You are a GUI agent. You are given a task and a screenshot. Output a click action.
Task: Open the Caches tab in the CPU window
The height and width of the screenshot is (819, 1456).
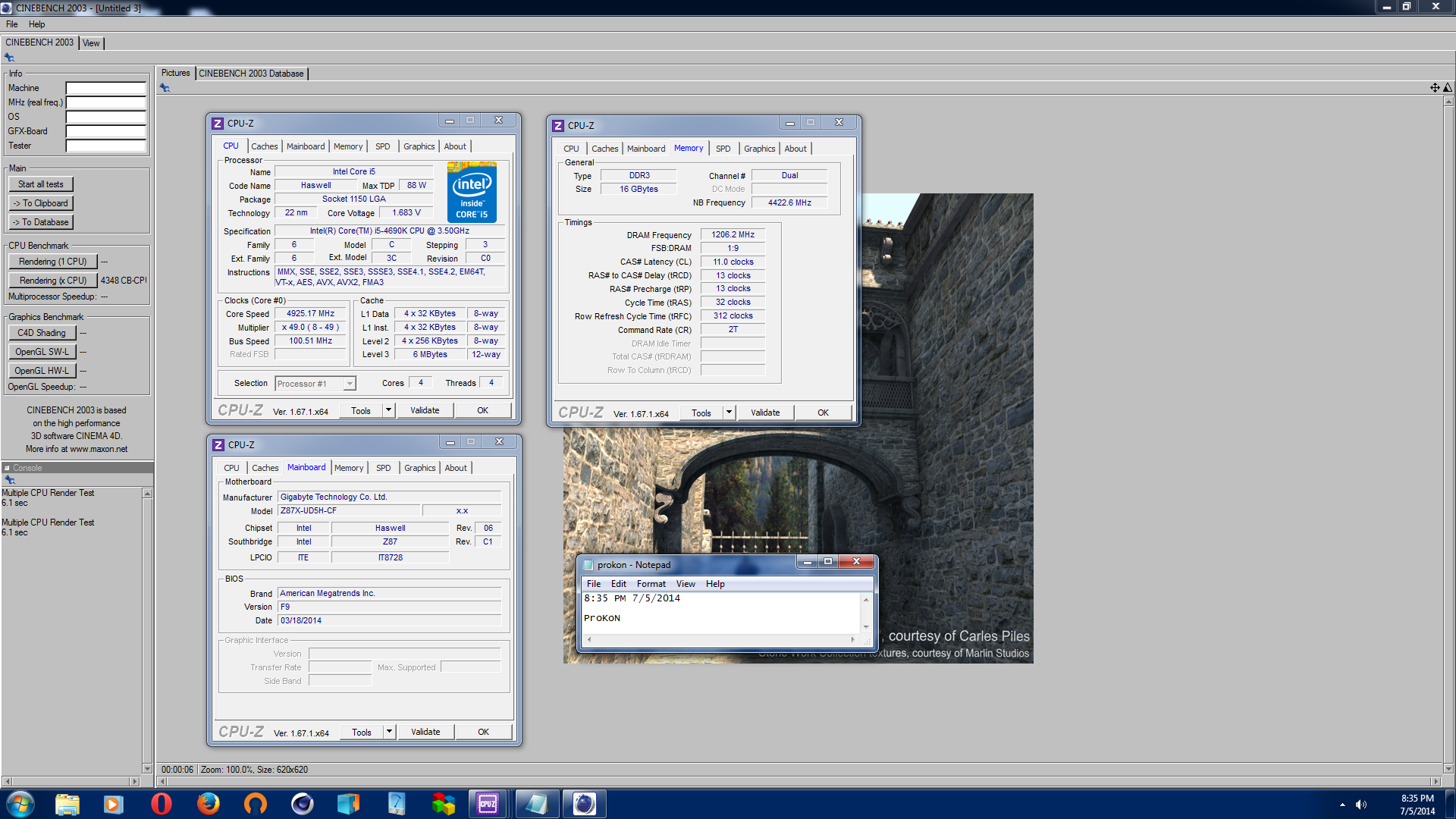coord(265,146)
